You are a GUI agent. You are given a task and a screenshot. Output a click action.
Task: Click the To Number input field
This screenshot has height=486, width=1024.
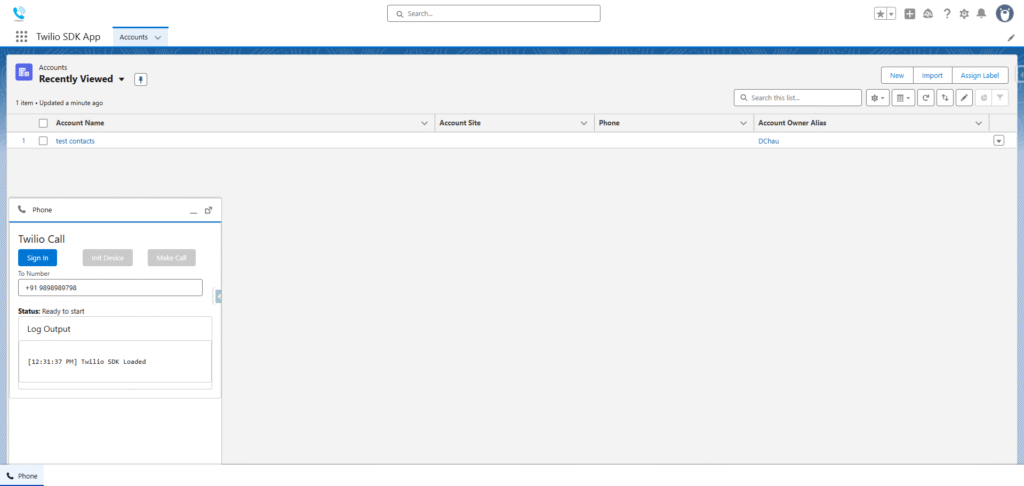coord(110,287)
